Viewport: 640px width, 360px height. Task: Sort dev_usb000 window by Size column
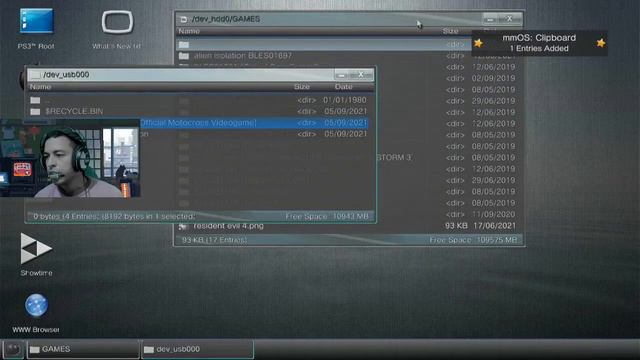302,87
